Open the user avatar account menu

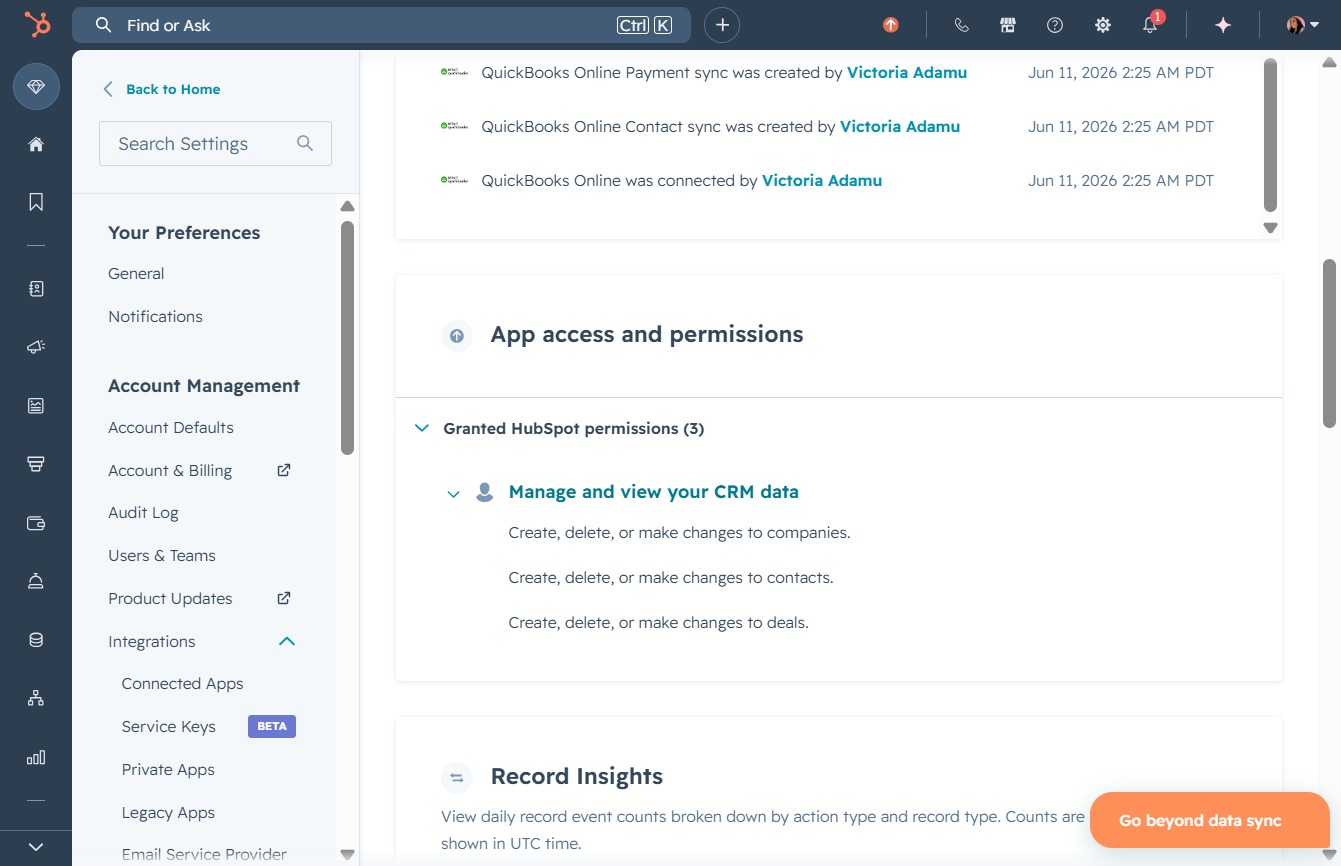pos(1302,25)
